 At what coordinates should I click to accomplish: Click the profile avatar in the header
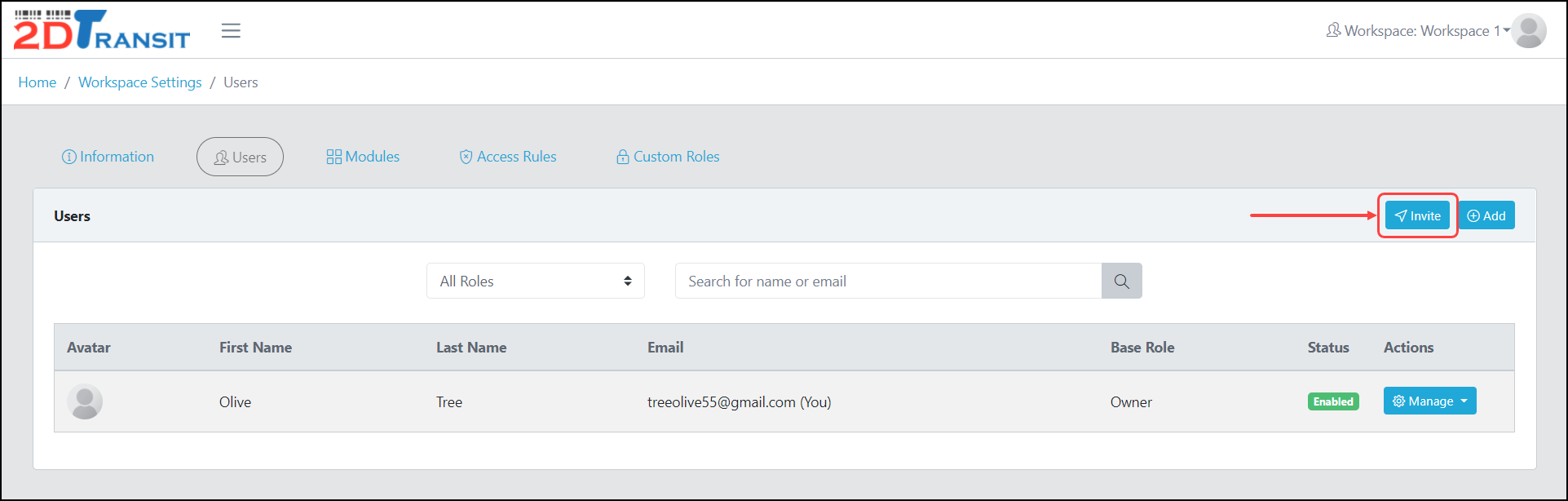click(1529, 31)
